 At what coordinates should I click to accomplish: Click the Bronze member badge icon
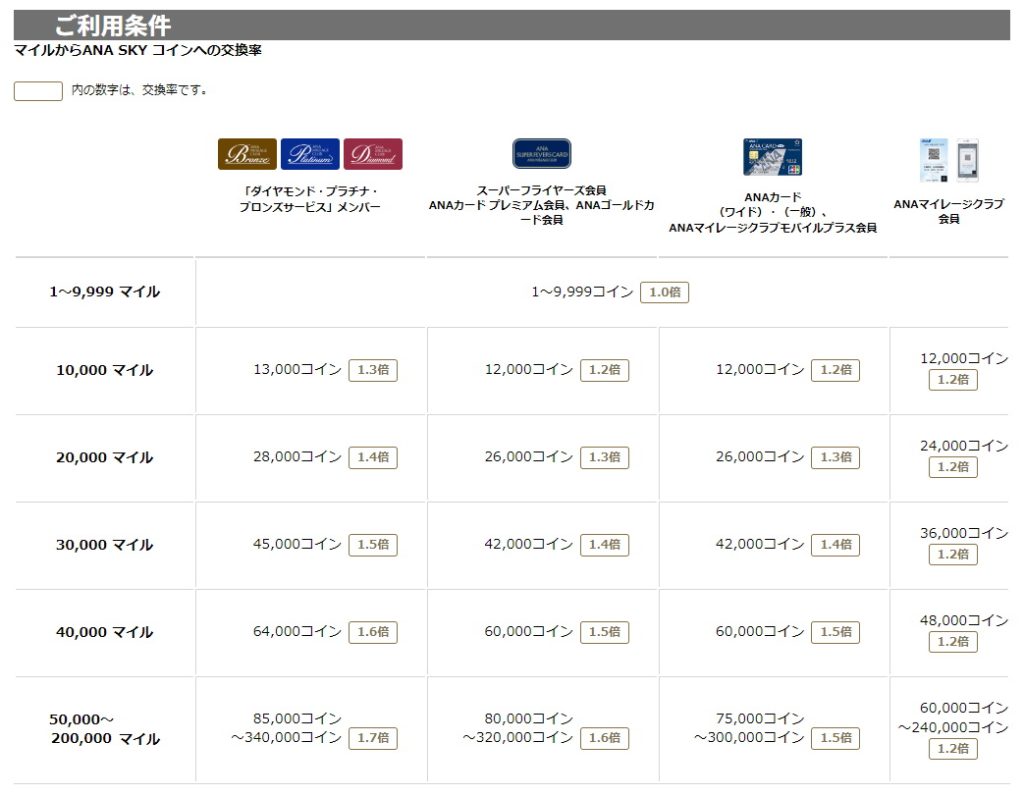[x=247, y=154]
